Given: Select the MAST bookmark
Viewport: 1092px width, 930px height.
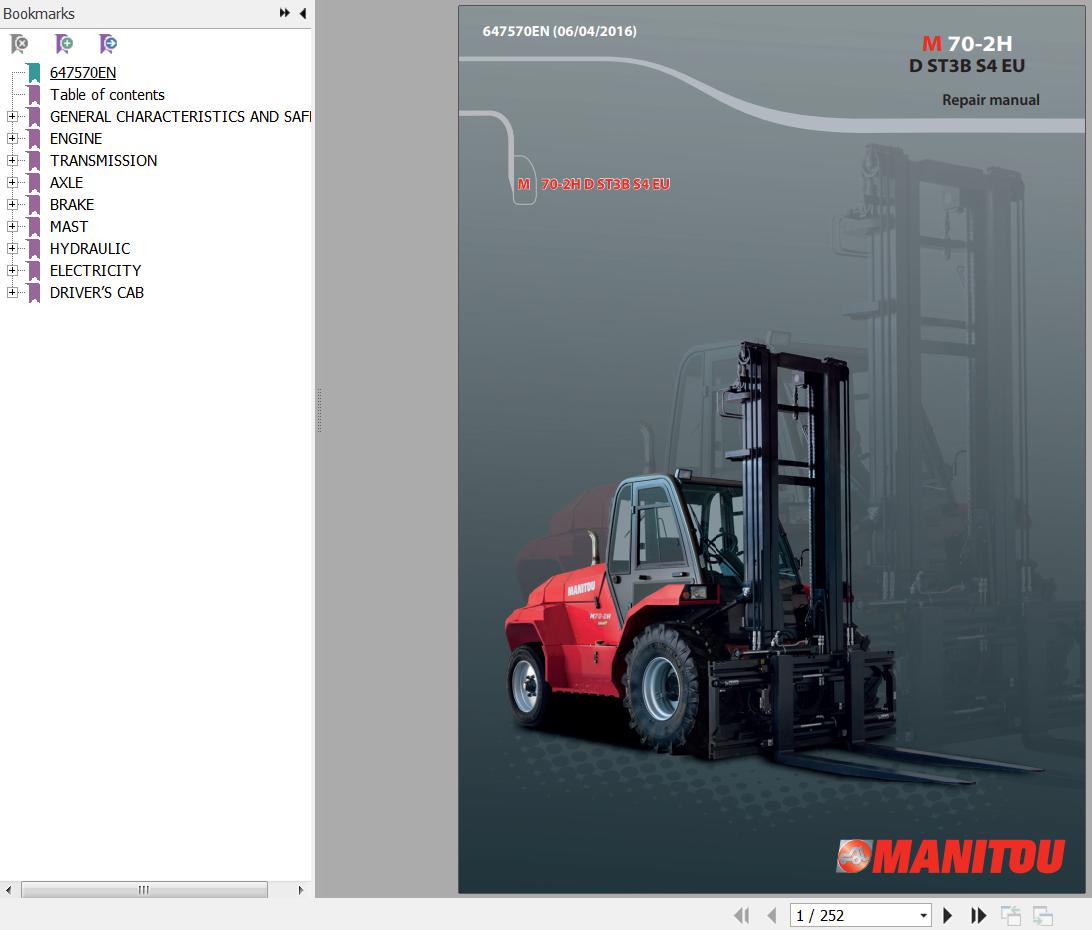Looking at the screenshot, I should 69,226.
